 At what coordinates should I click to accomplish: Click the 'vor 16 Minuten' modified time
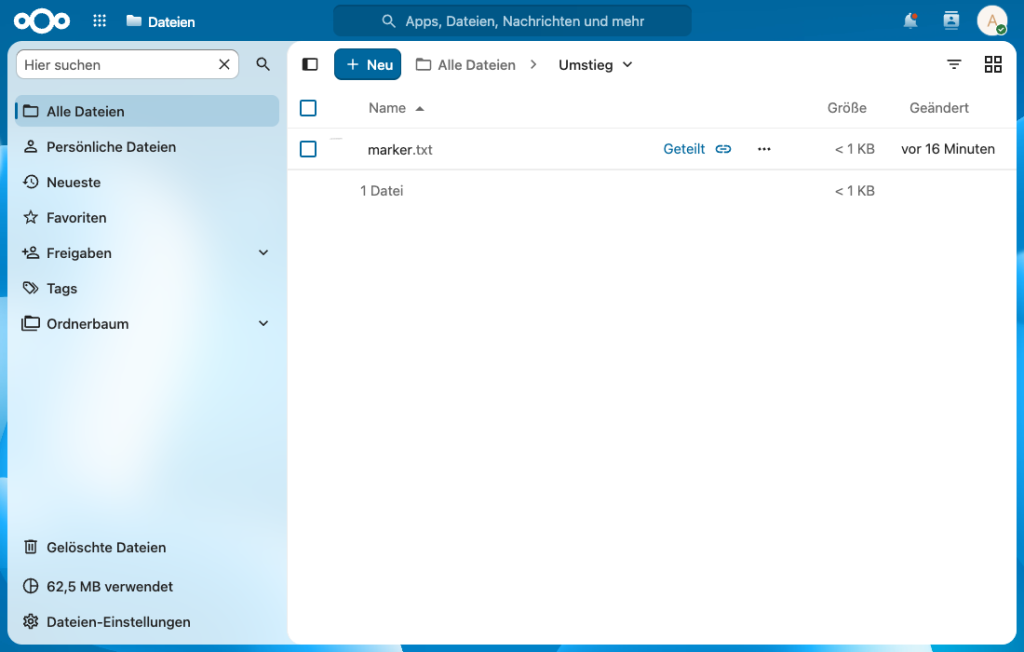point(948,149)
